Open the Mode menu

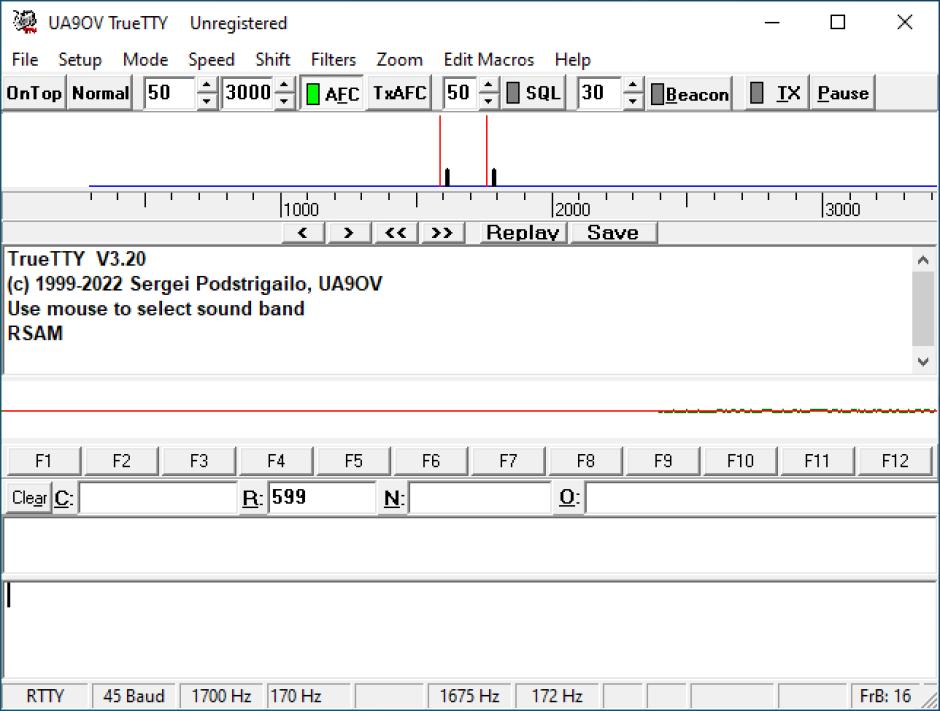click(145, 59)
